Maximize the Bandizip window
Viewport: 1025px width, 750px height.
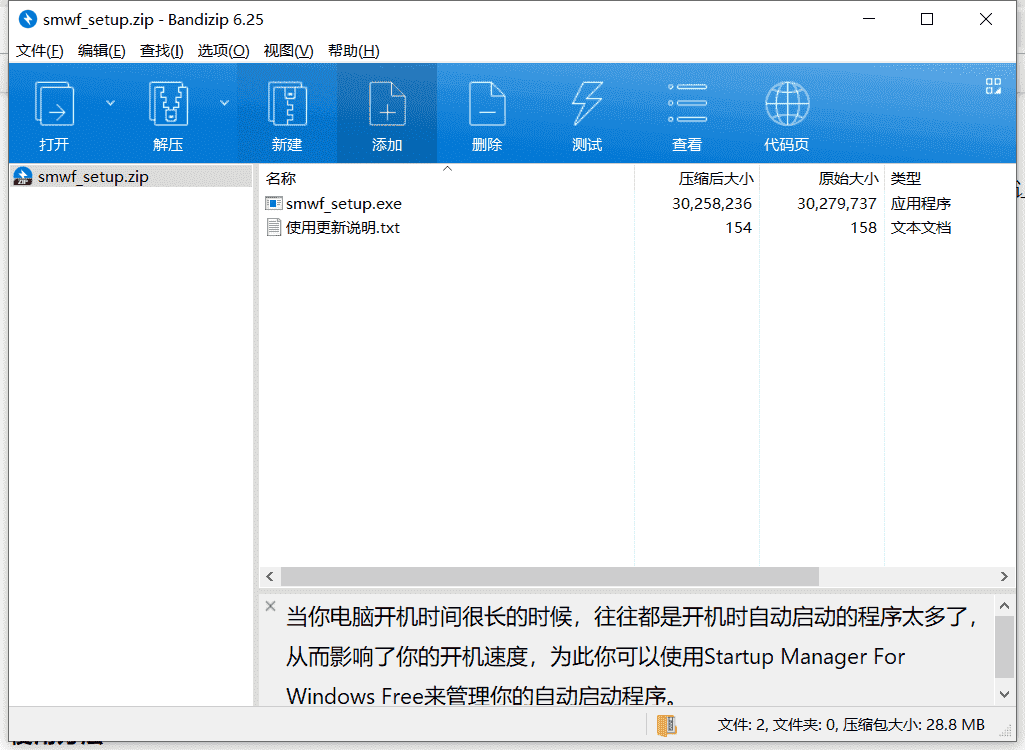pyautogui.click(x=927, y=20)
